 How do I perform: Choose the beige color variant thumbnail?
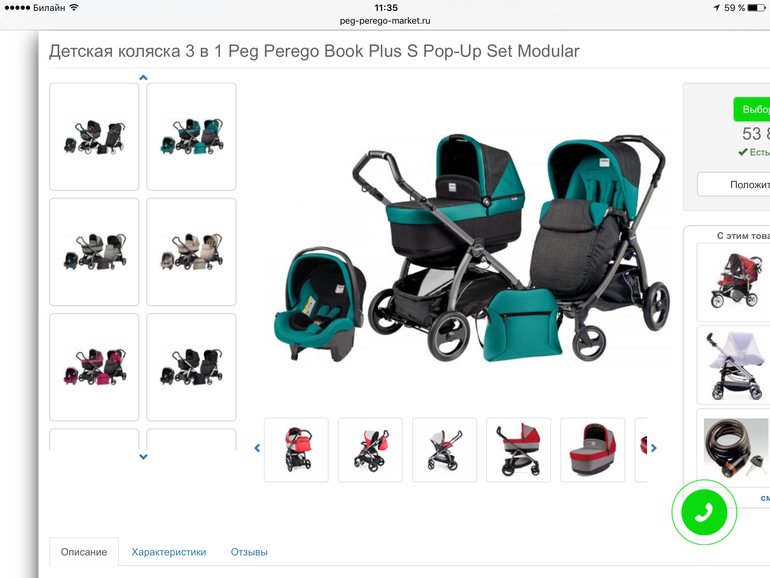pos(192,252)
